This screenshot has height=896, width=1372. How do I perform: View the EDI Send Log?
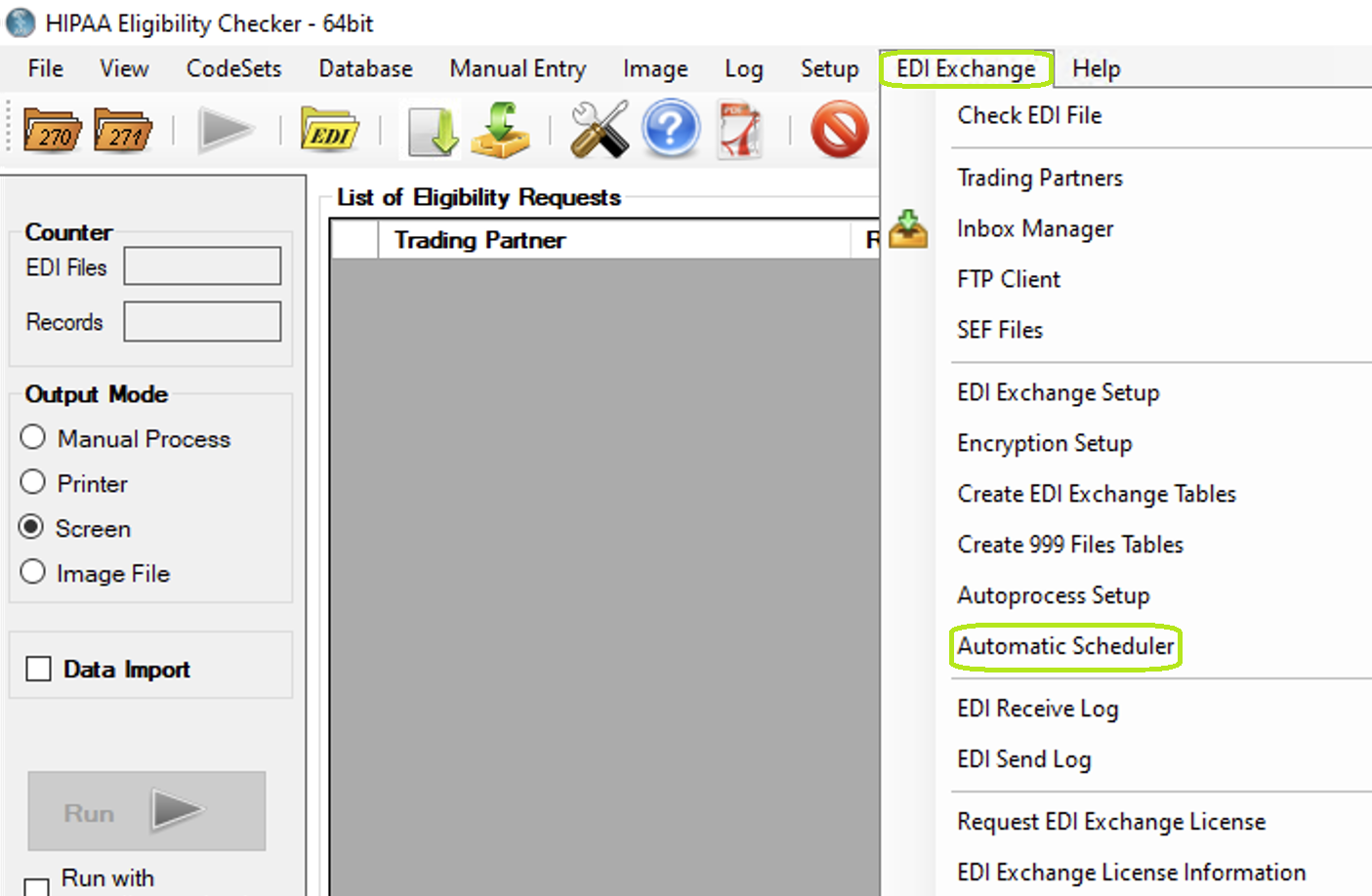pyautogui.click(x=1024, y=759)
